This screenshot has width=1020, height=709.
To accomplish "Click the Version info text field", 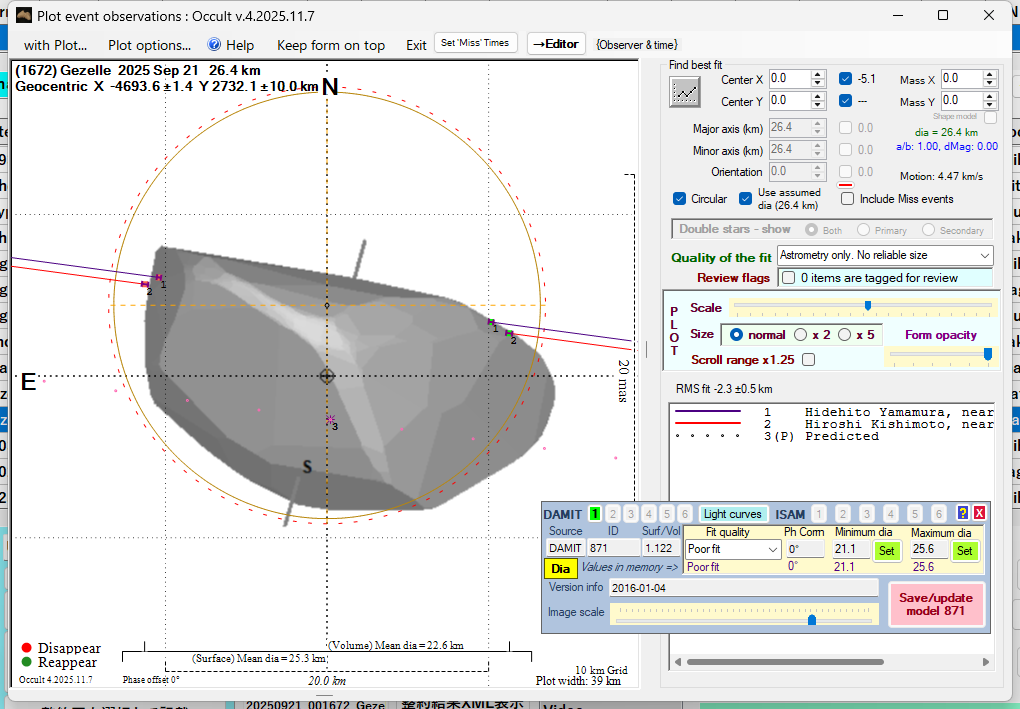I will point(742,588).
